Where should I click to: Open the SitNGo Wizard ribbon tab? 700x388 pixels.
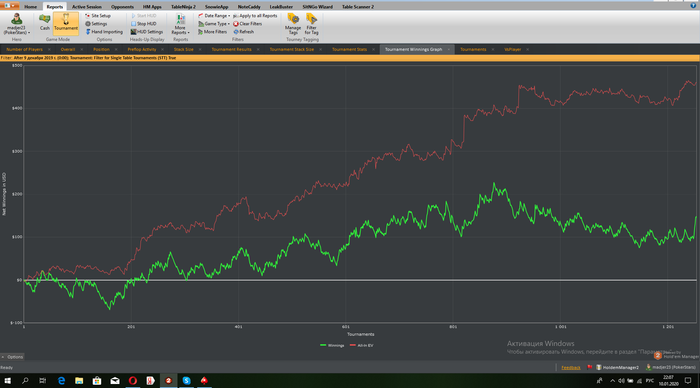(317, 7)
